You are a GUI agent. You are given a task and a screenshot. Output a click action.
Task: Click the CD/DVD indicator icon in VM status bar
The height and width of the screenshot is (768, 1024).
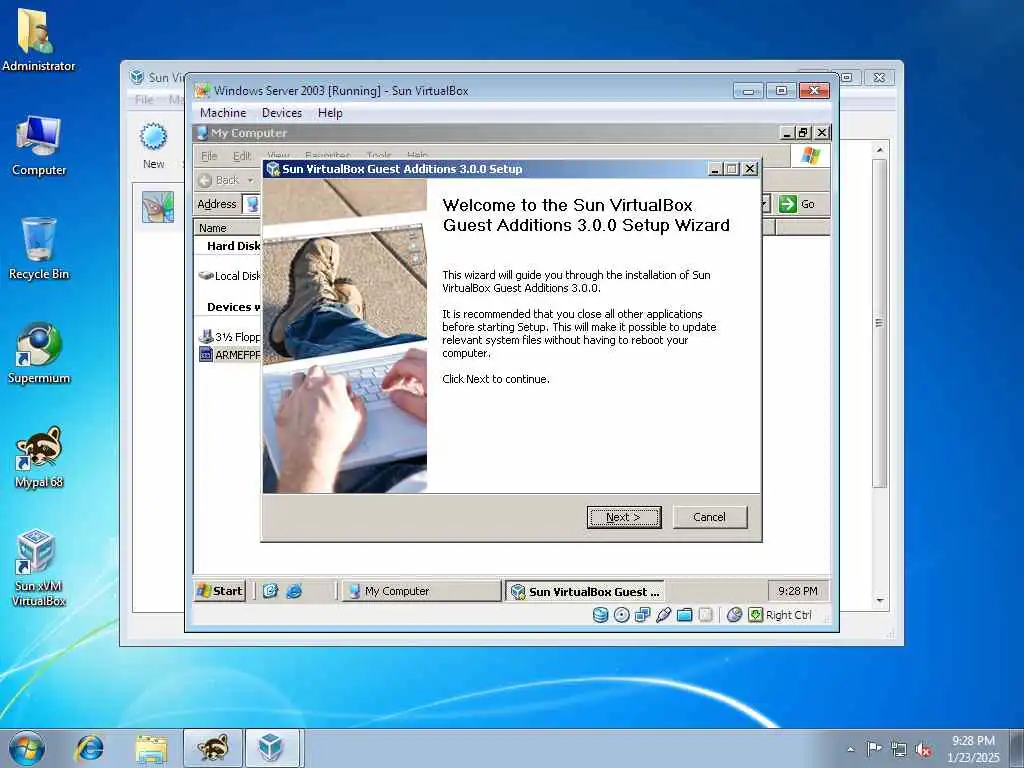pyautogui.click(x=622, y=615)
